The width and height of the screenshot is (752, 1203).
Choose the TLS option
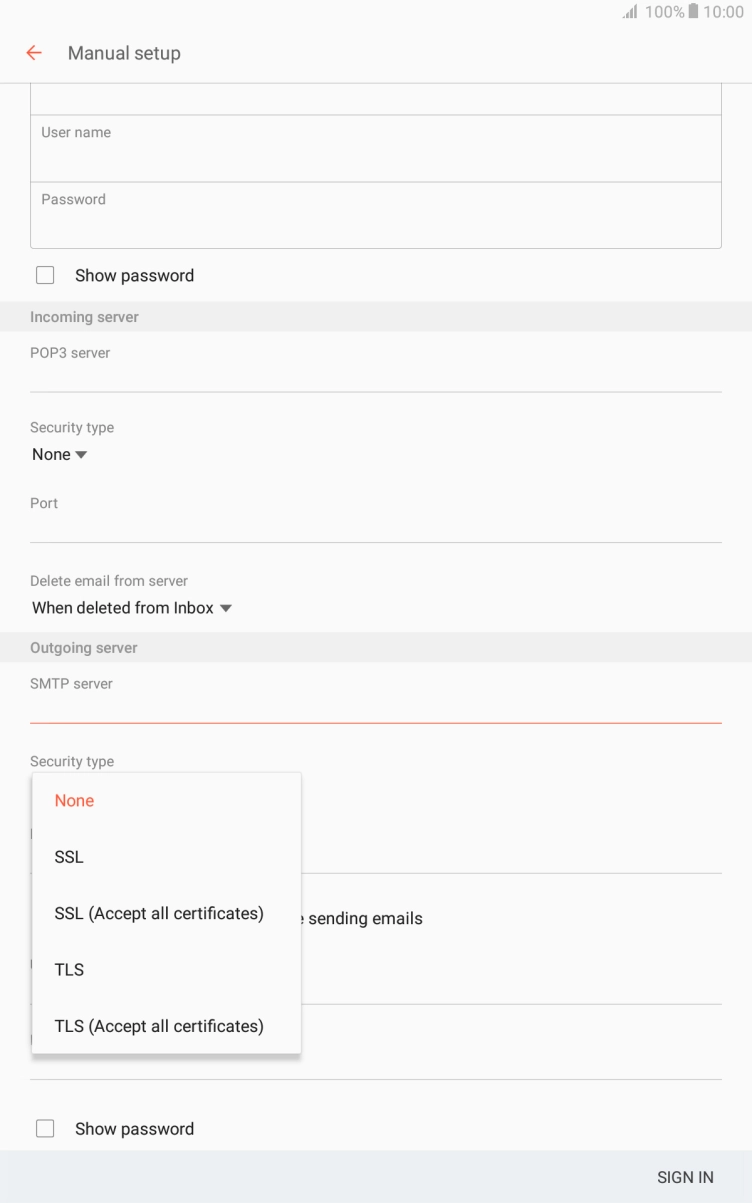pos(69,969)
